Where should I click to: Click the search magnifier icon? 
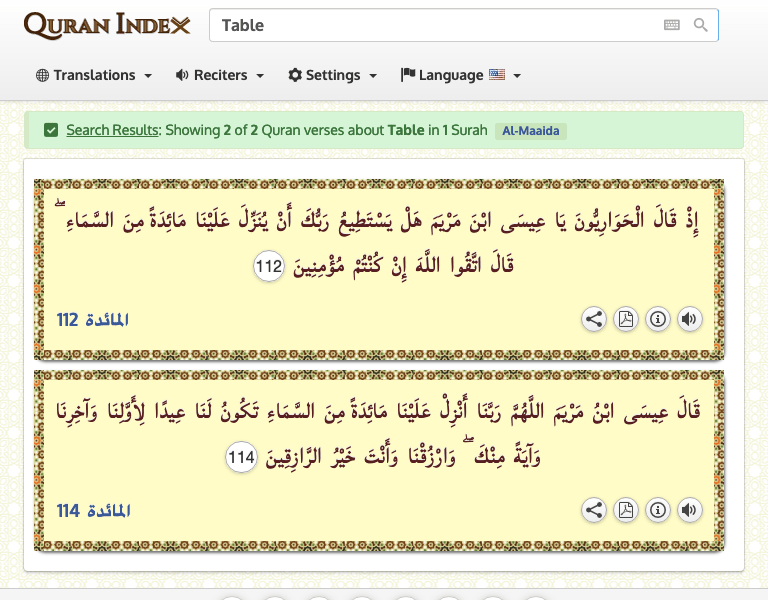701,26
